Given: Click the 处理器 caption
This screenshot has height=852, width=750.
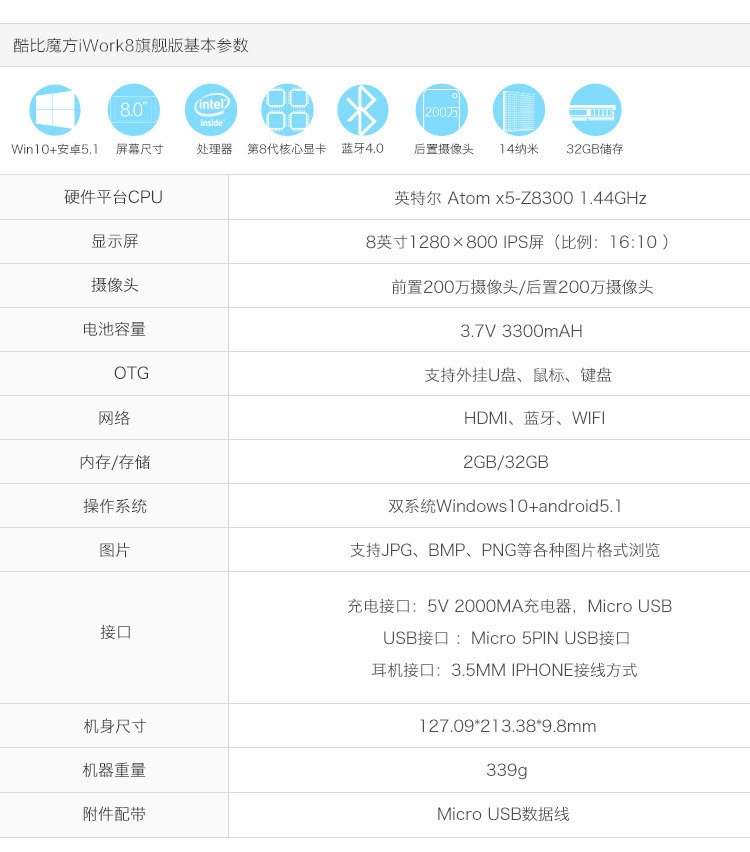Looking at the screenshot, I should pyautogui.click(x=215, y=149).
